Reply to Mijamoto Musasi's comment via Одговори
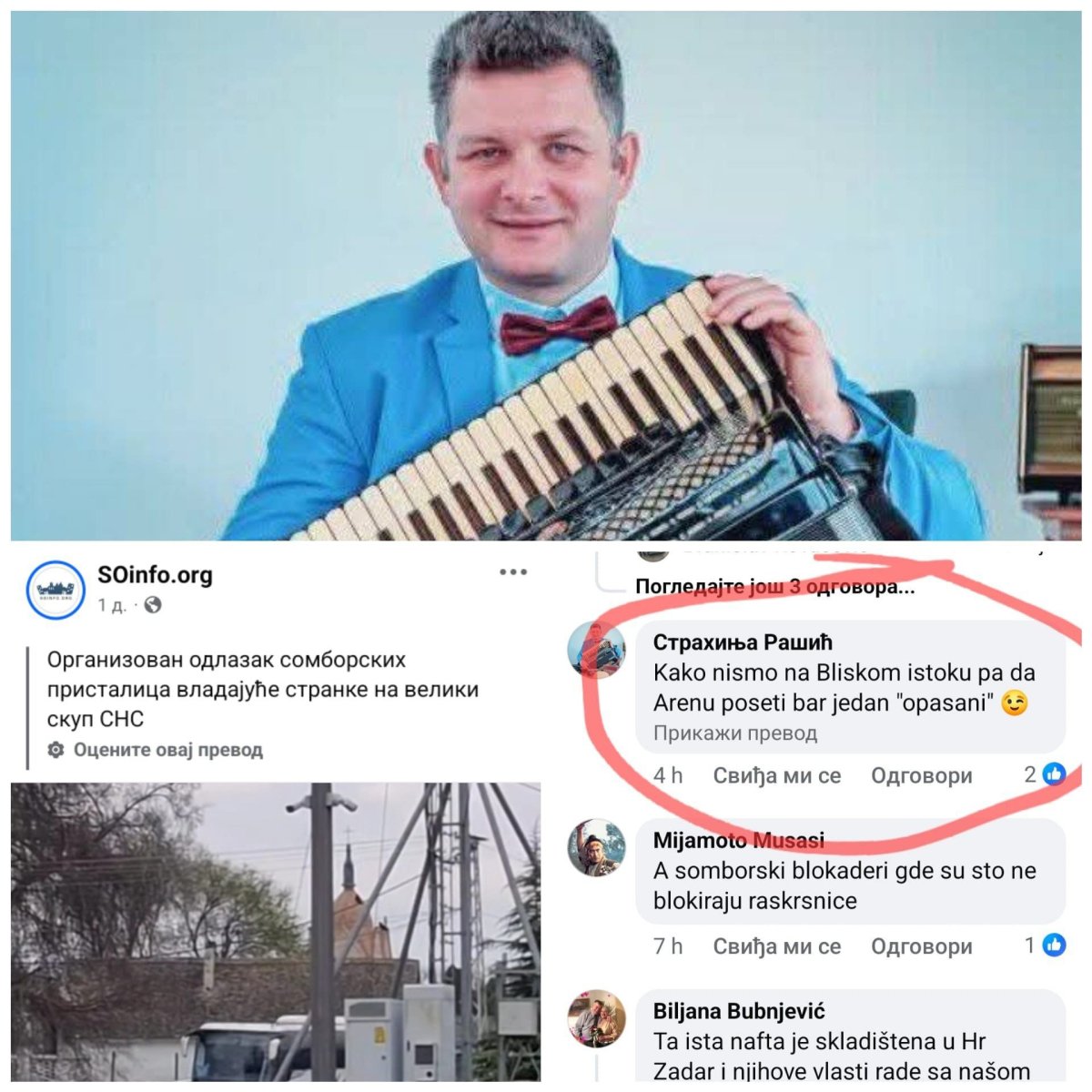This screenshot has height=1092, width=1092. click(922, 946)
